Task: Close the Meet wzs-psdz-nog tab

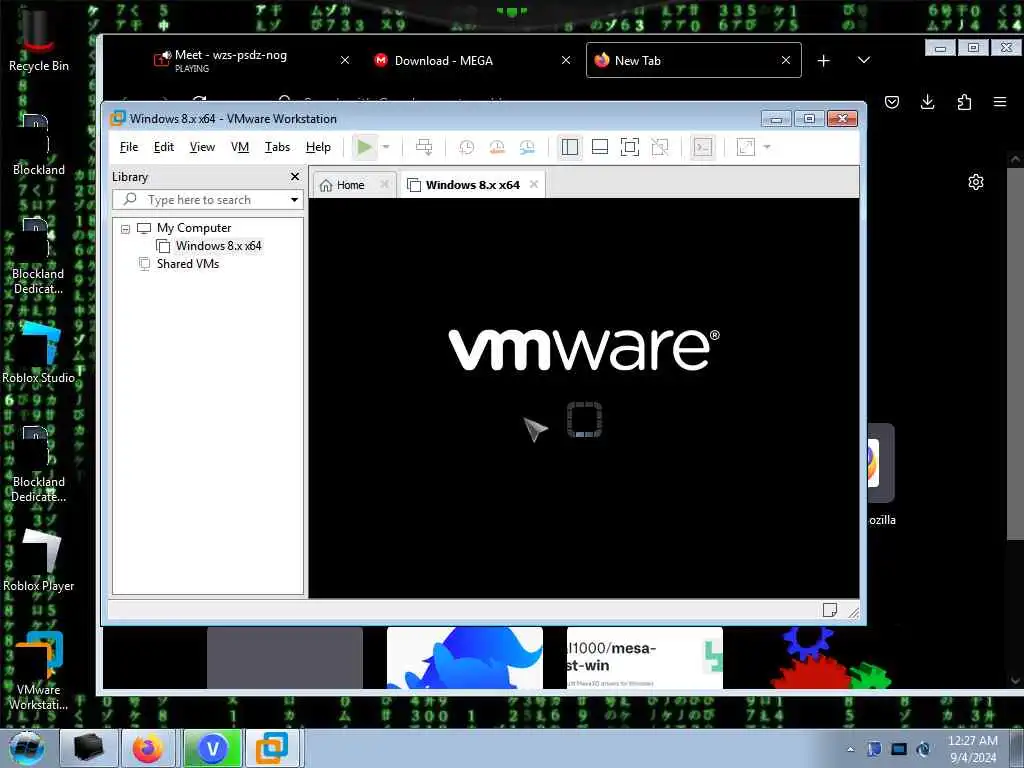Action: pos(345,60)
